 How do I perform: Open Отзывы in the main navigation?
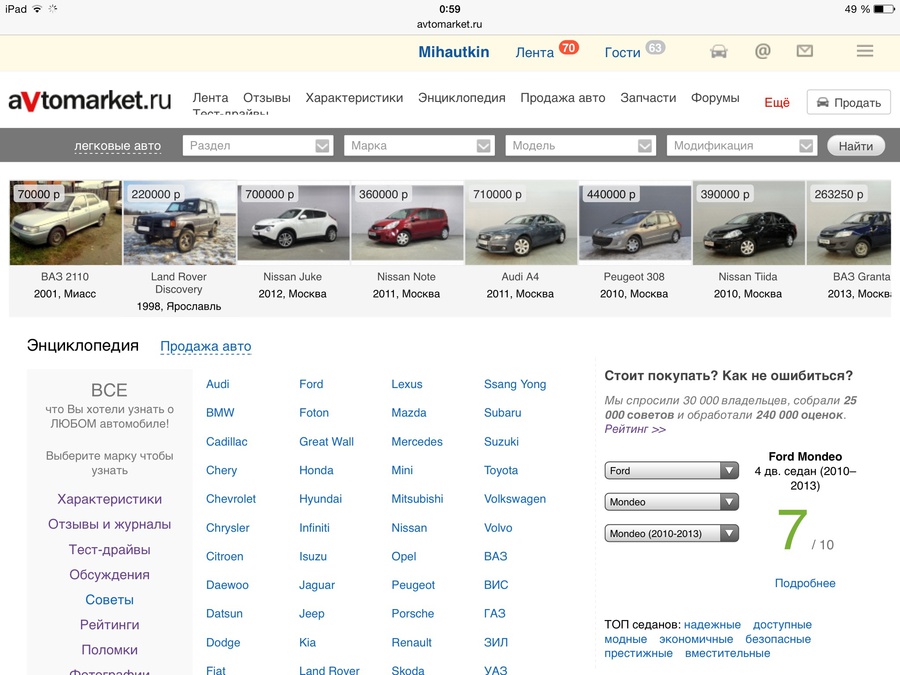(x=267, y=98)
